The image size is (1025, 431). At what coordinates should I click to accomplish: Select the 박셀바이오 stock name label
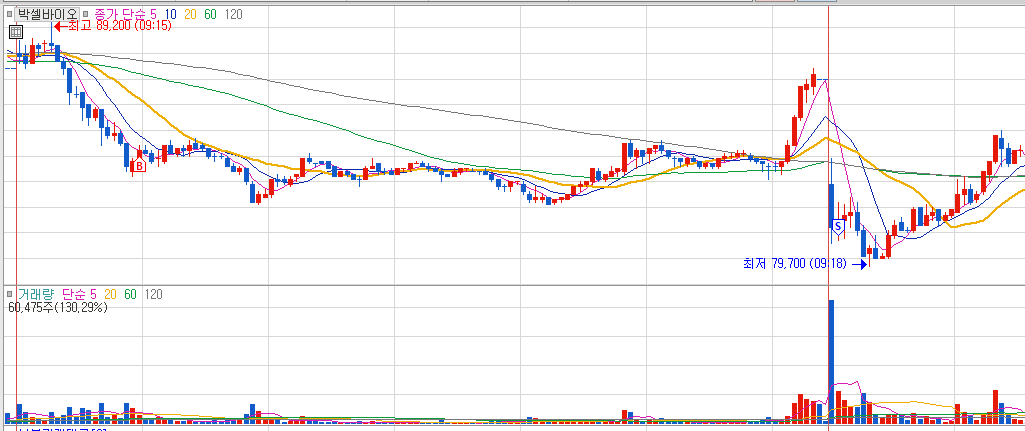tap(47, 13)
